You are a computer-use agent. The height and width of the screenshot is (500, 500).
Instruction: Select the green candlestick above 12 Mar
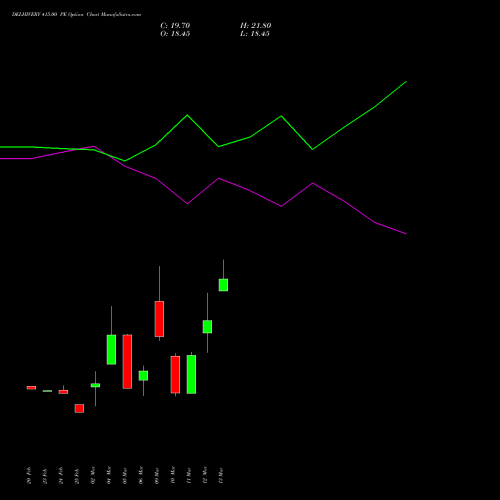coord(207,327)
